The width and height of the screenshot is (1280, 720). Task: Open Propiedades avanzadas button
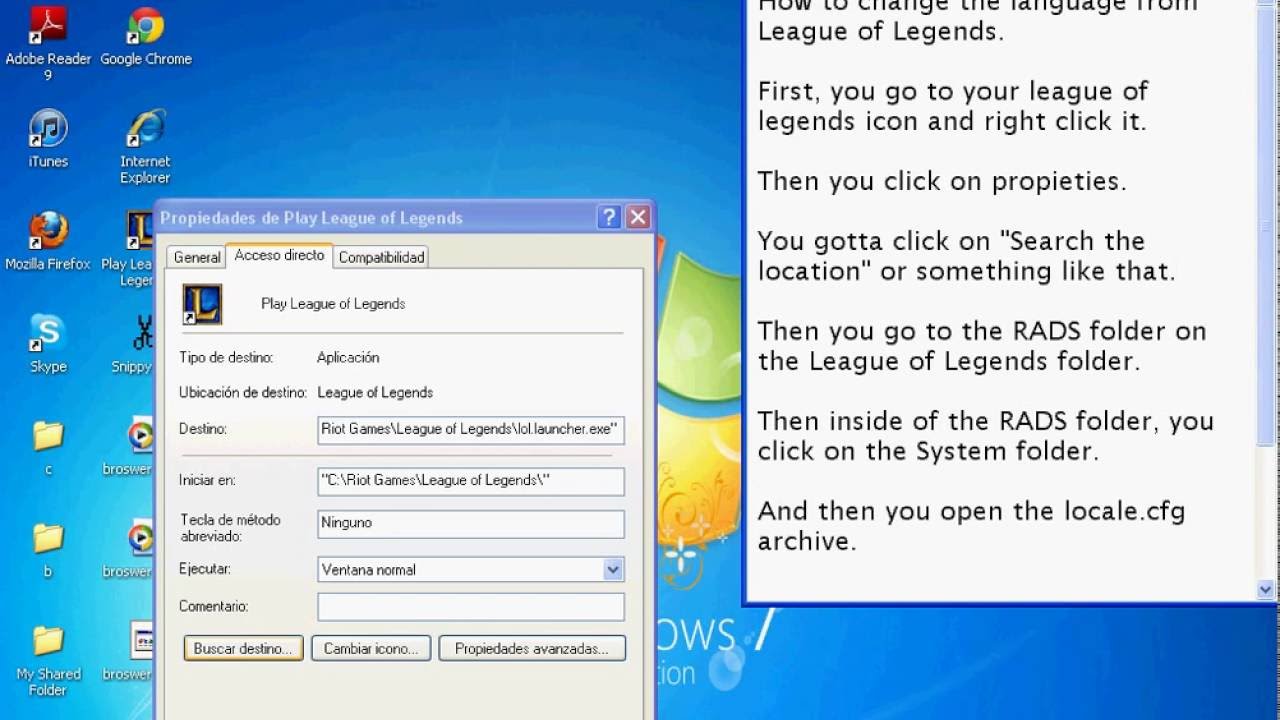pyautogui.click(x=532, y=649)
